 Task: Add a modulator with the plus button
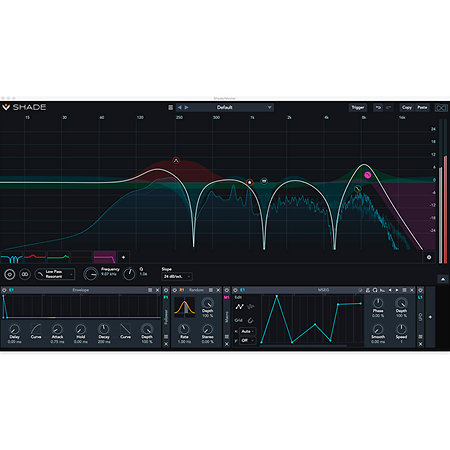[430, 317]
